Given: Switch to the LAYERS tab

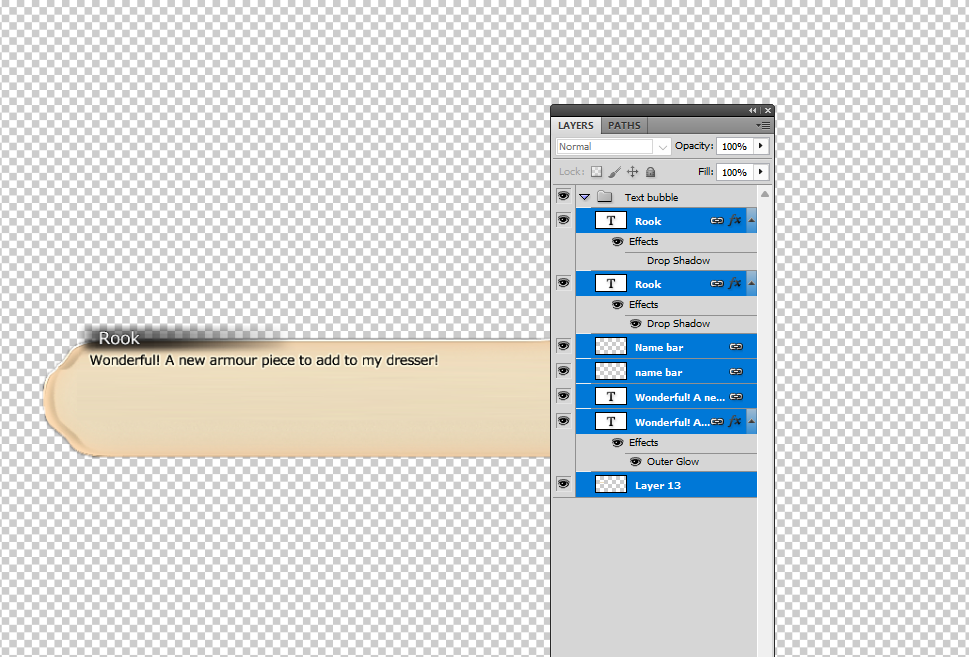Looking at the screenshot, I should point(575,125).
